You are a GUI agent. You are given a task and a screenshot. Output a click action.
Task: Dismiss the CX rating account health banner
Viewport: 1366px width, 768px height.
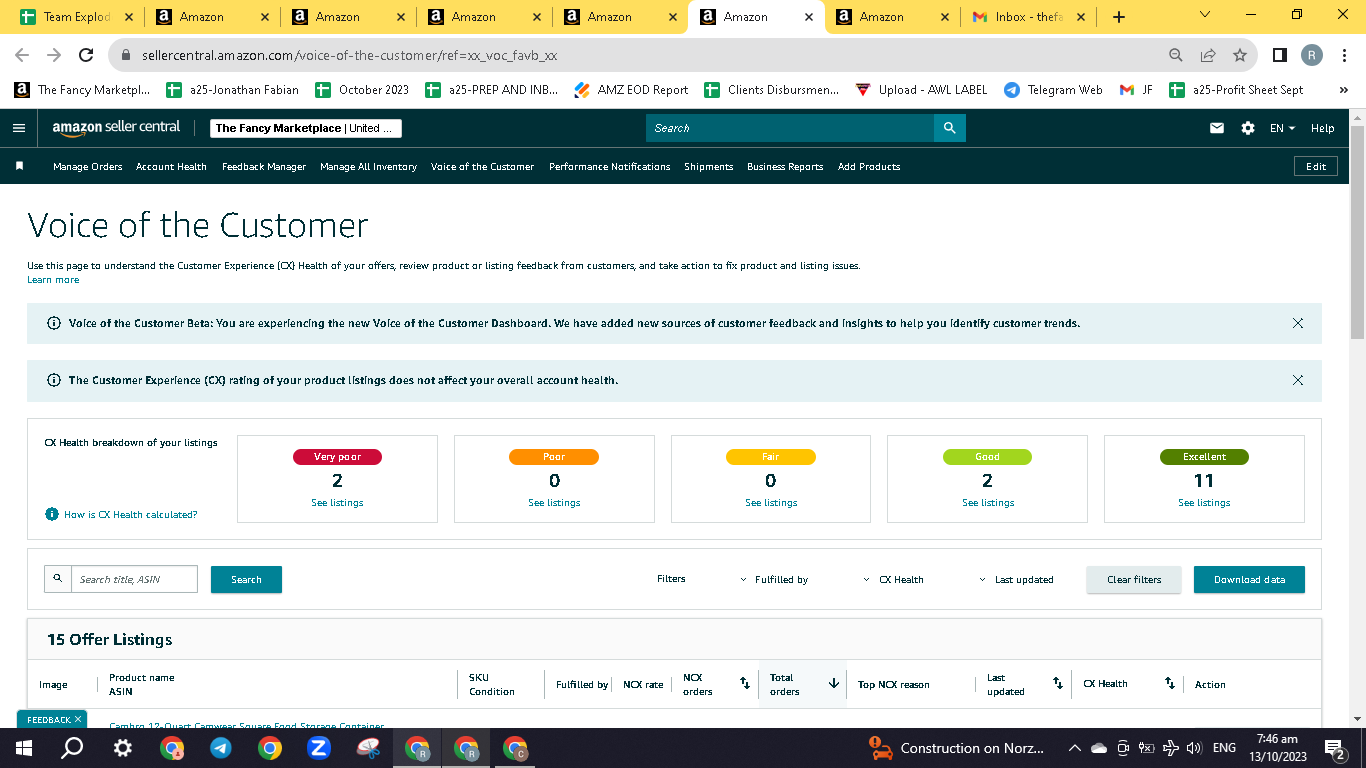pos(1298,380)
